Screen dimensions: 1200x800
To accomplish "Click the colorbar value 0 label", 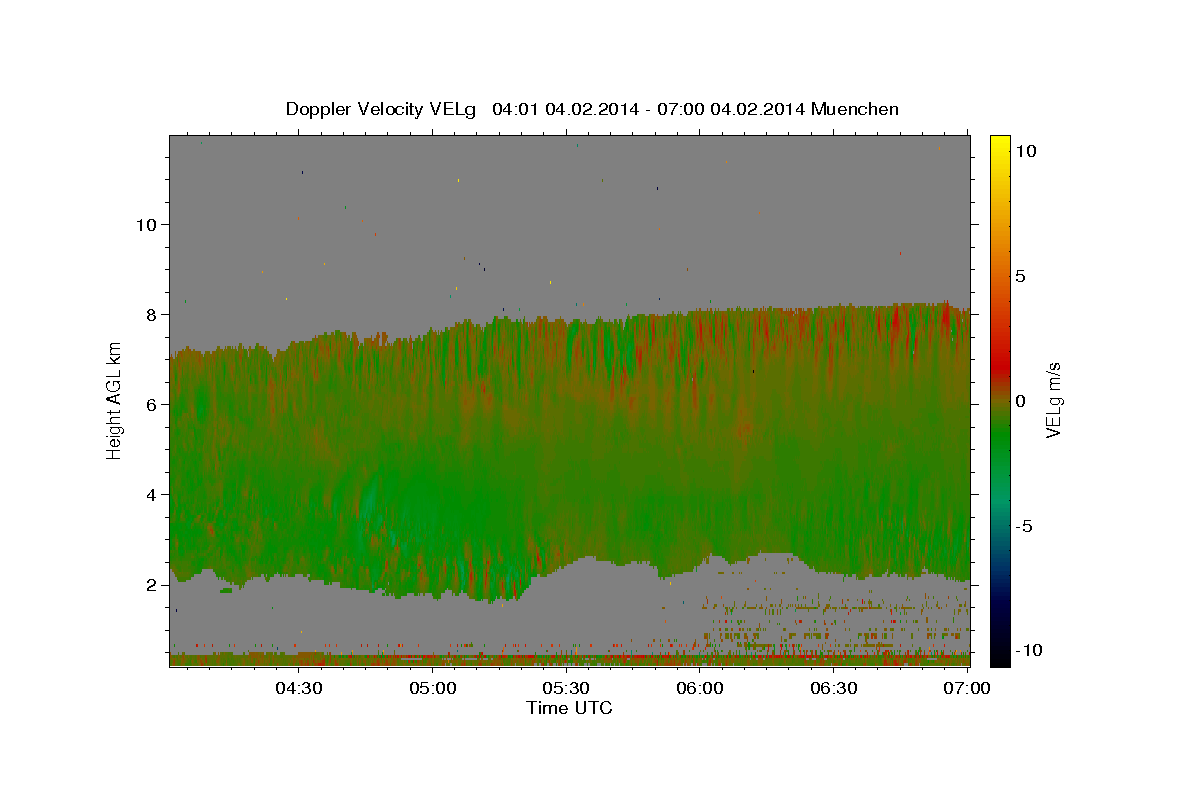I will 1019,400.
